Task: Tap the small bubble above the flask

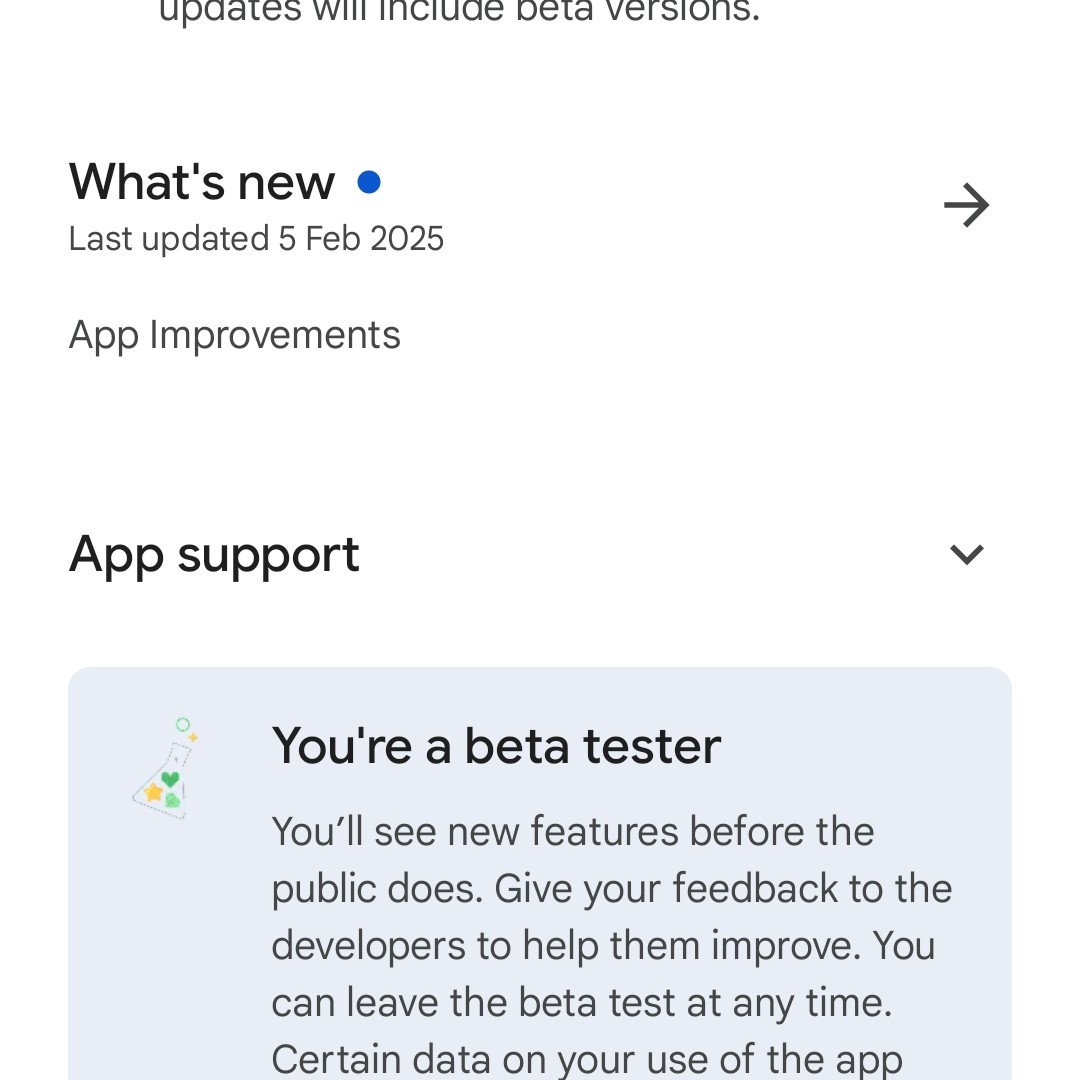Action: [x=183, y=724]
